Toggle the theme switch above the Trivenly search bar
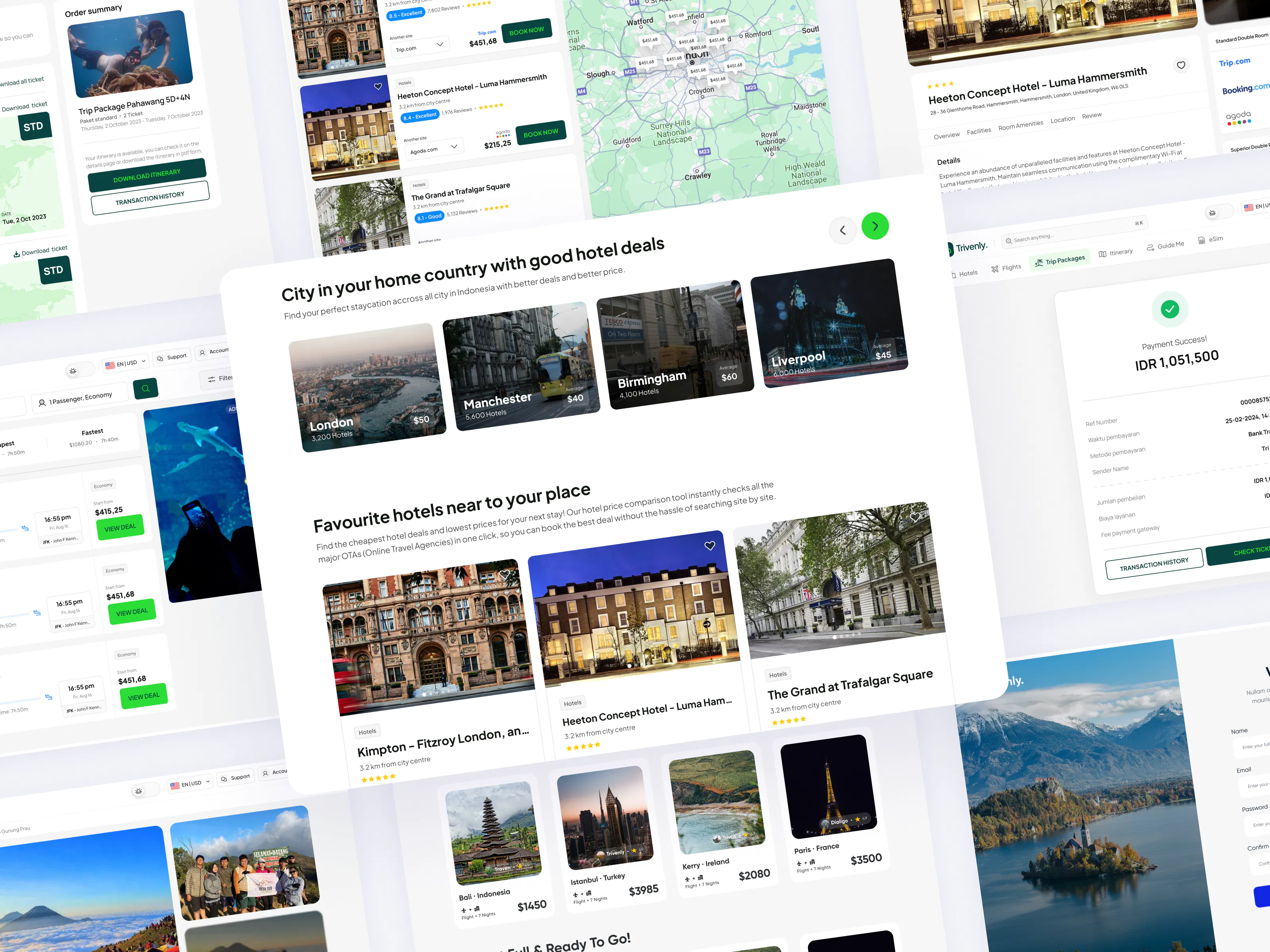The height and width of the screenshot is (952, 1270). (1219, 212)
